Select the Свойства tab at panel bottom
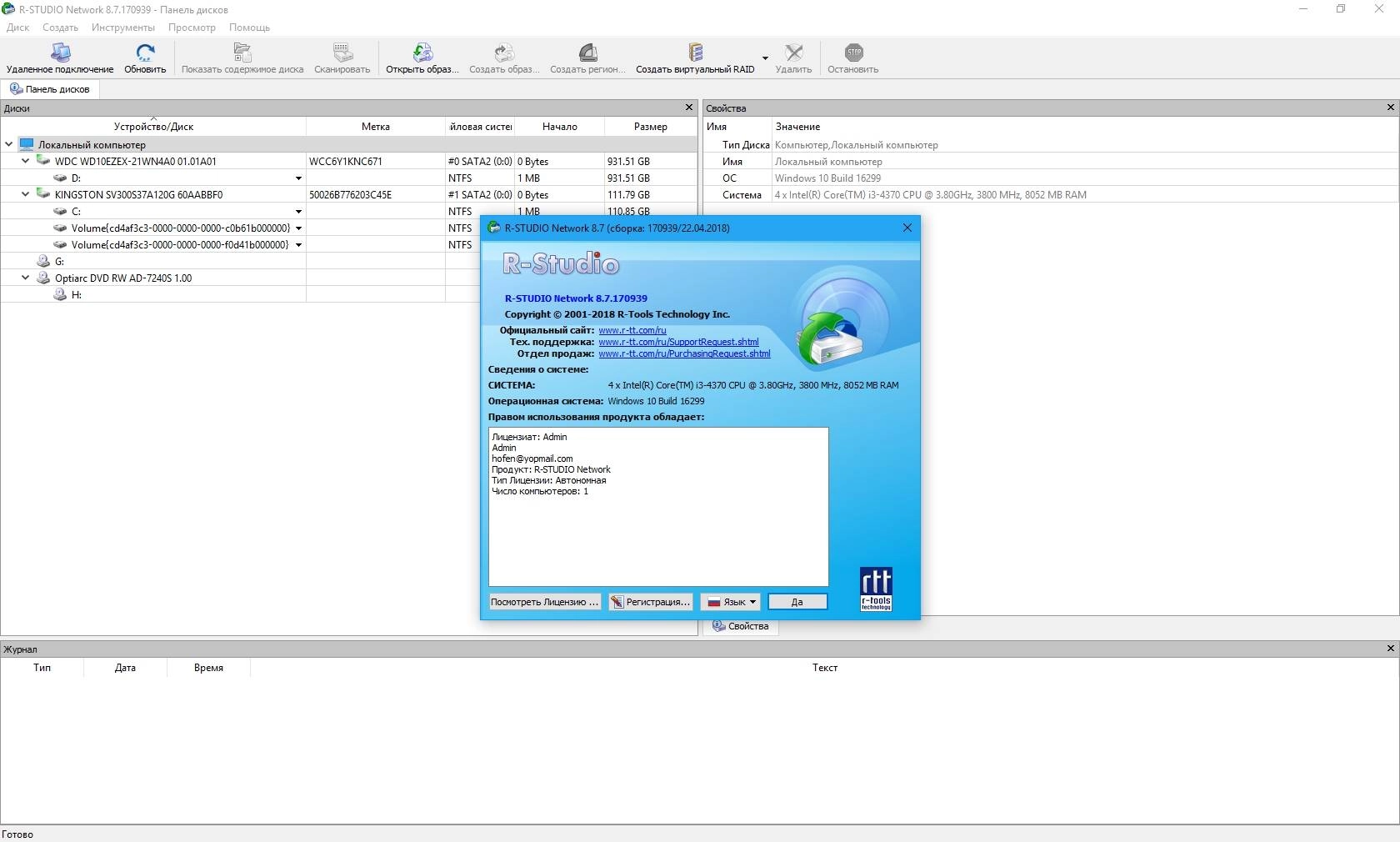 click(x=741, y=626)
